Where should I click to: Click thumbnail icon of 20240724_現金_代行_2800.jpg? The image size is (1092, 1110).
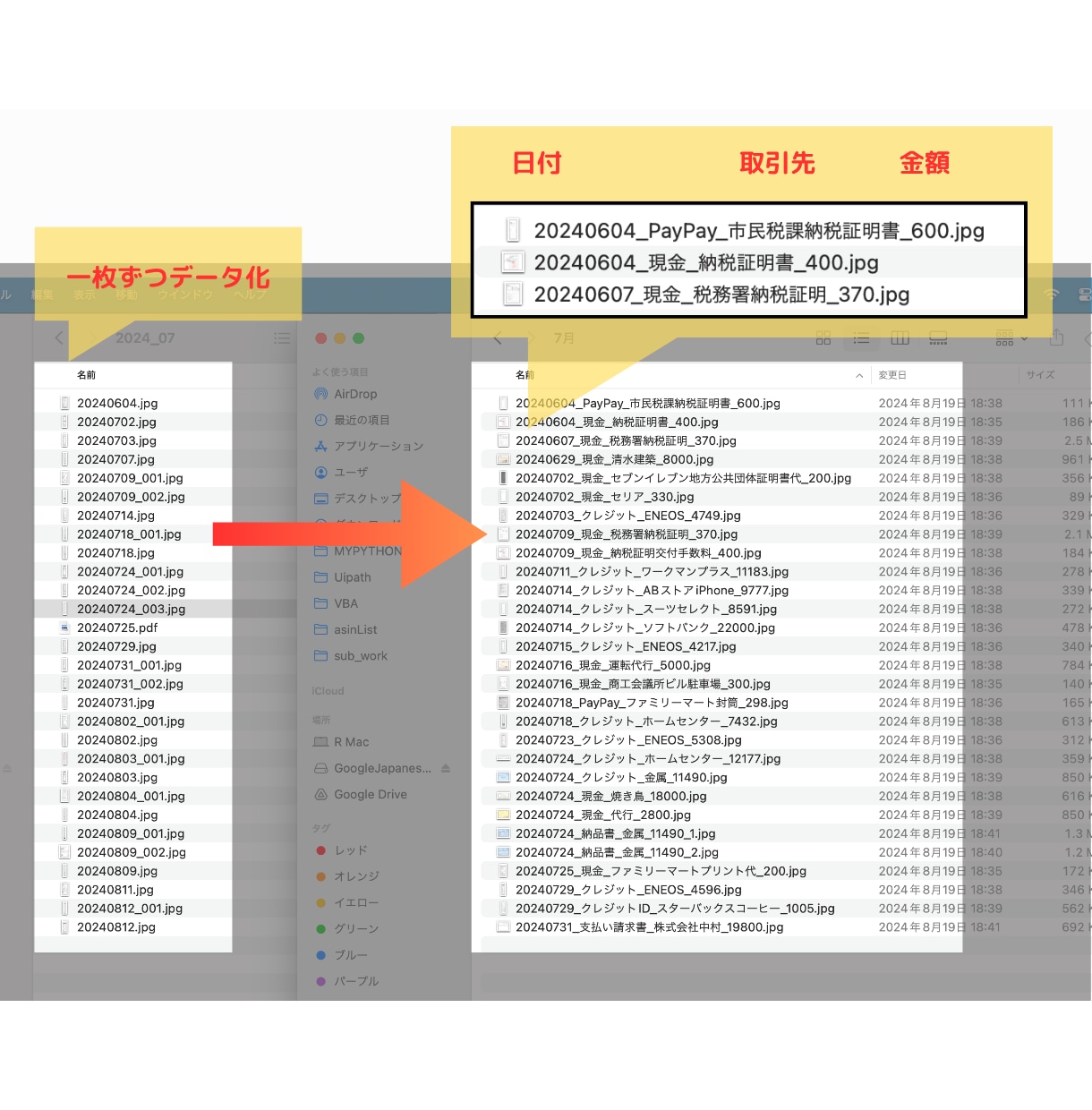(x=503, y=815)
